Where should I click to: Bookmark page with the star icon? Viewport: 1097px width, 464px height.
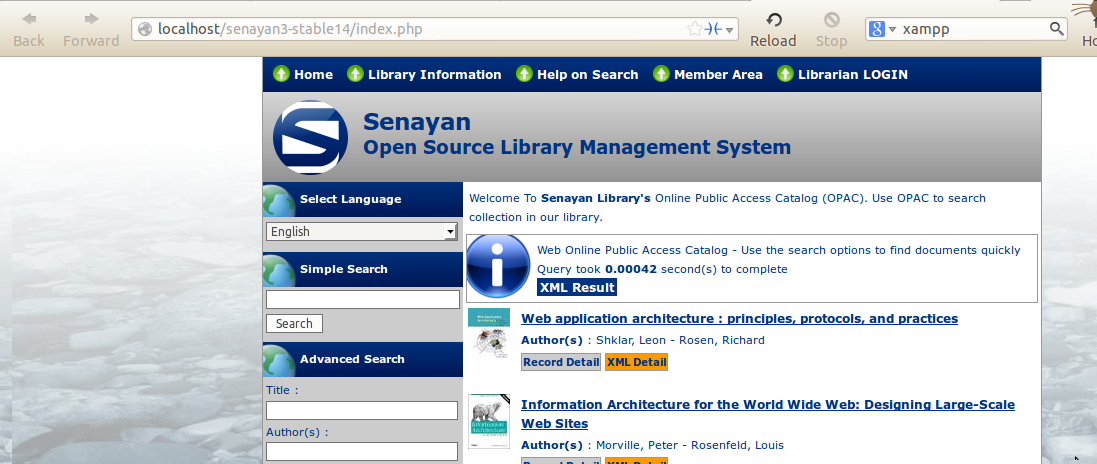tap(694, 29)
